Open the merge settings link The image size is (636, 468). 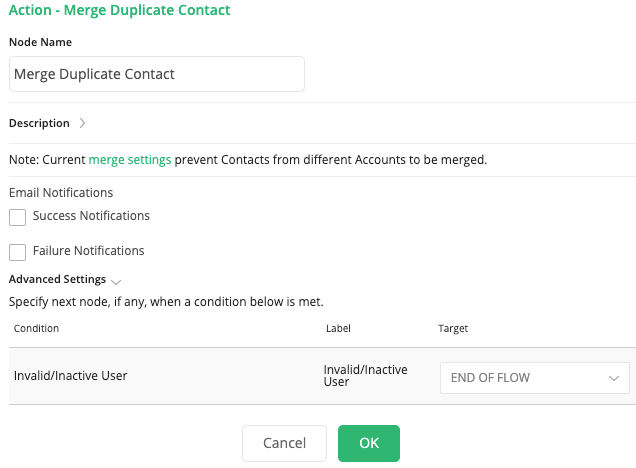point(130,159)
